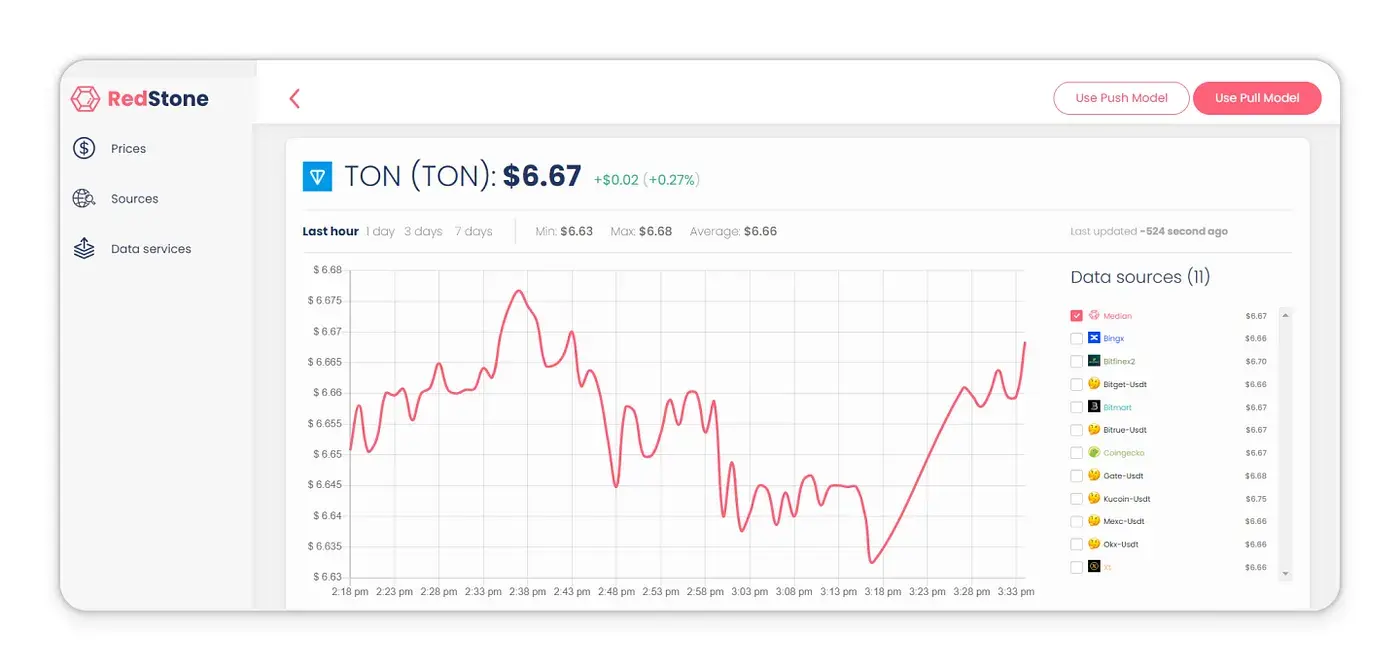Uncheck the Median data source
Image resolution: width=1400 pixels, height=671 pixels.
[x=1077, y=315]
